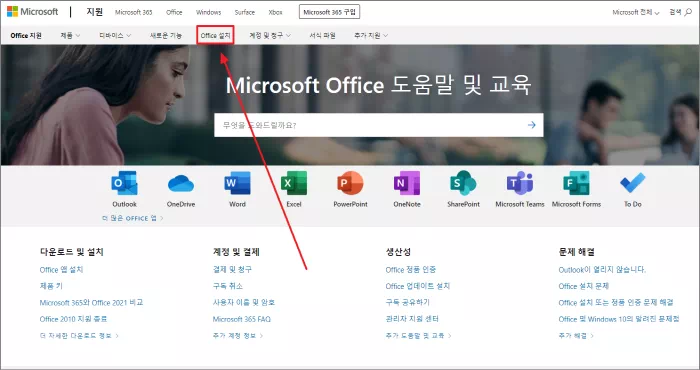
Task: Click the Microsoft logo
Action: point(32,12)
